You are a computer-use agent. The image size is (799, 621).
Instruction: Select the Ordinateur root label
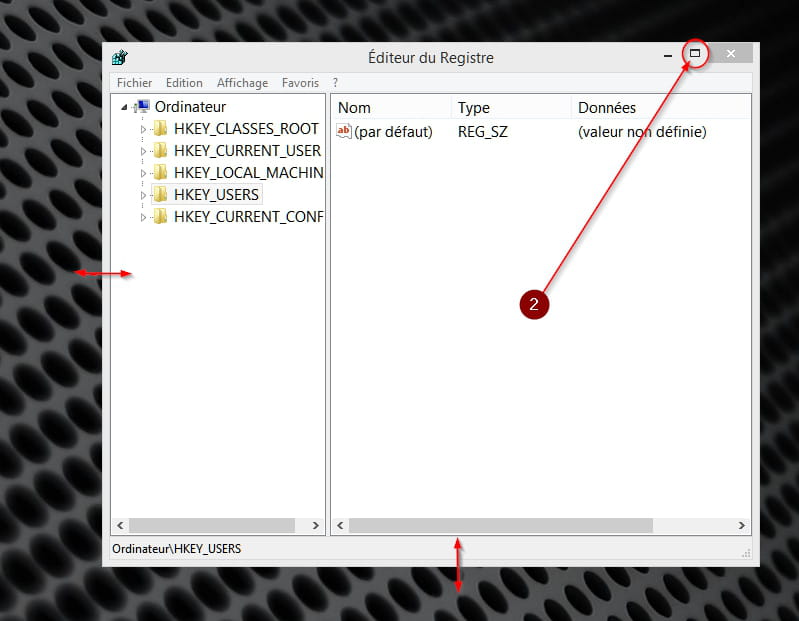190,107
